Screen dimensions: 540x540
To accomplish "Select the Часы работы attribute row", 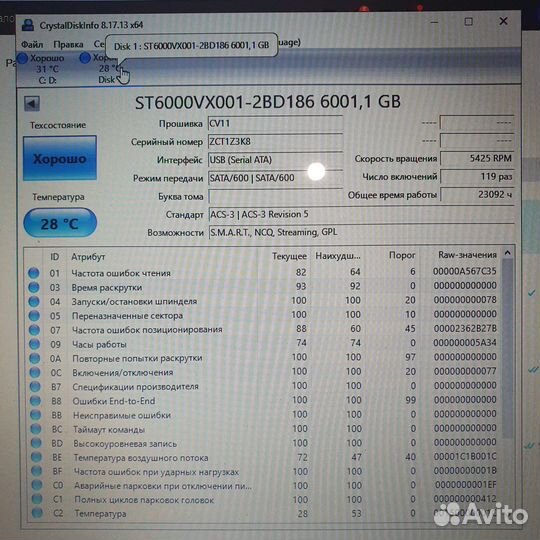I will (263, 344).
